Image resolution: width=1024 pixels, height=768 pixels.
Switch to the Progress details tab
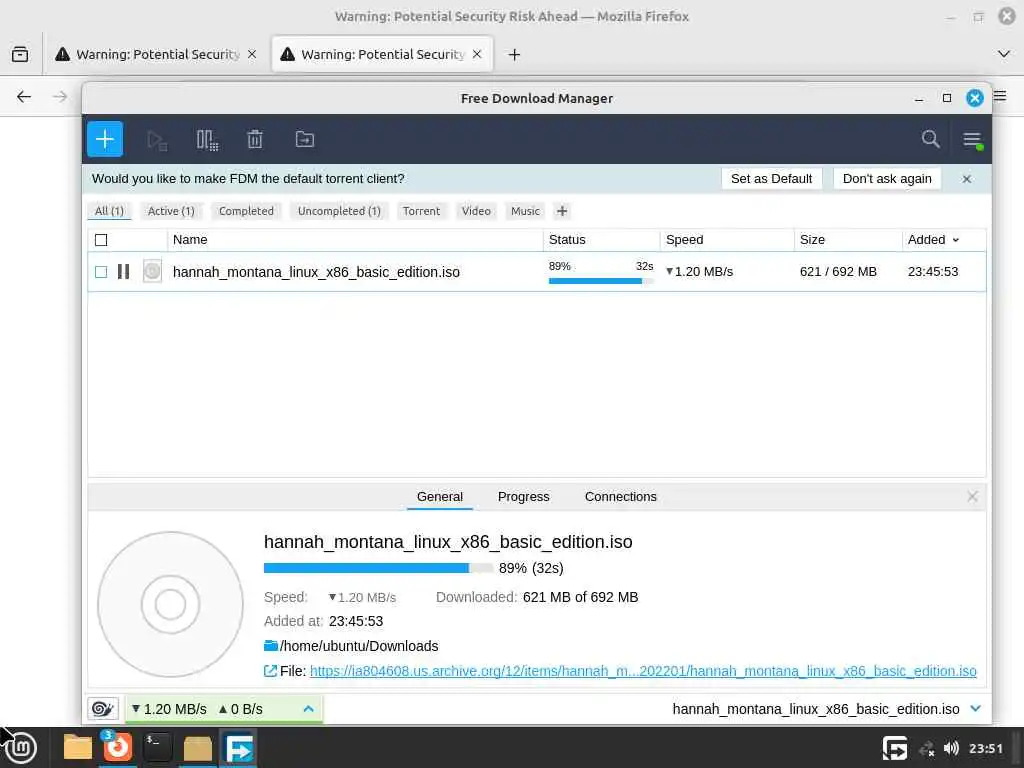tap(523, 497)
